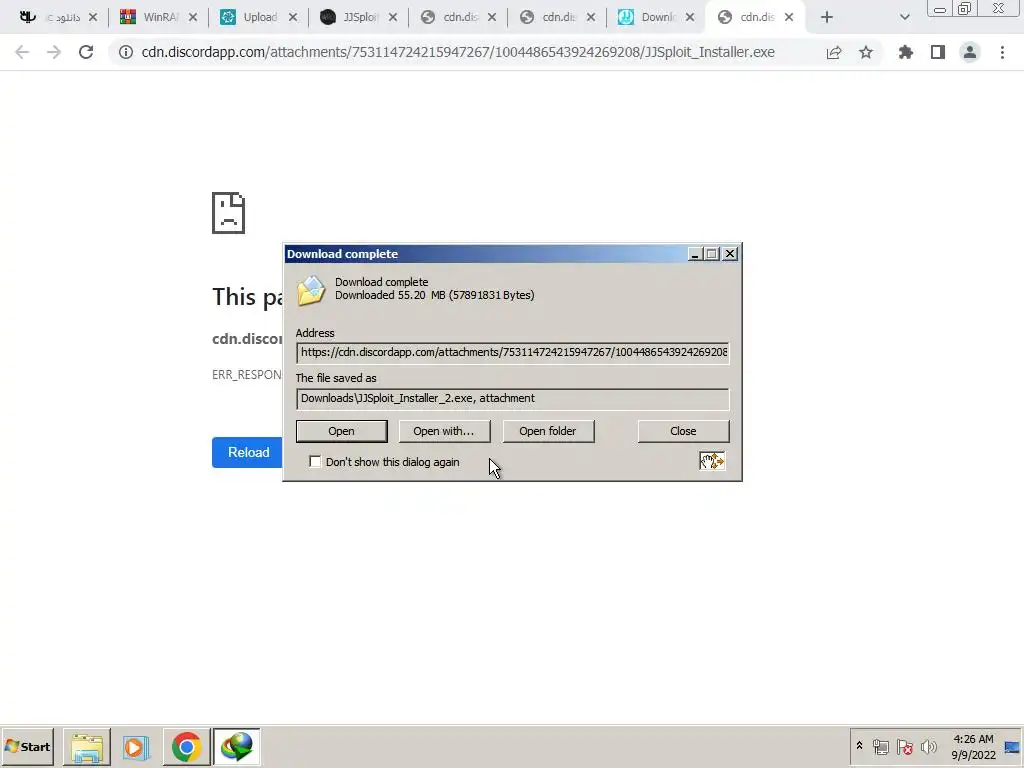Screen dimensions: 1024x768
Task: Open Windows Media Player from taskbar
Action: tap(136, 747)
